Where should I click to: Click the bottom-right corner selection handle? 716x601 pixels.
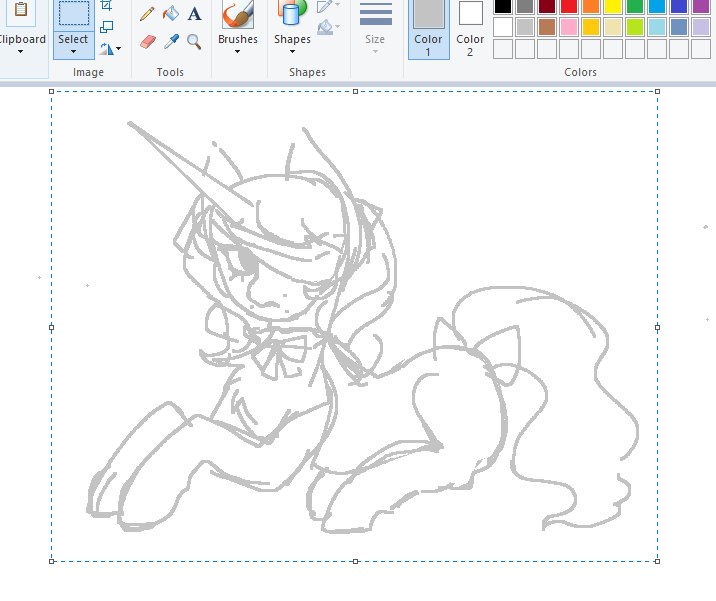pos(658,561)
